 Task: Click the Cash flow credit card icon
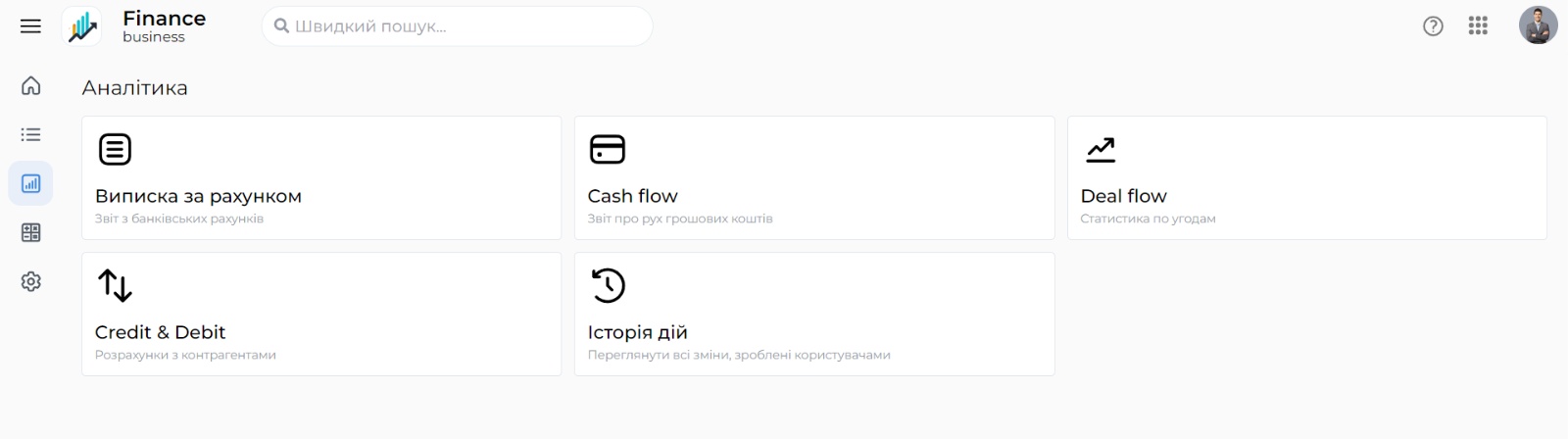click(x=608, y=150)
